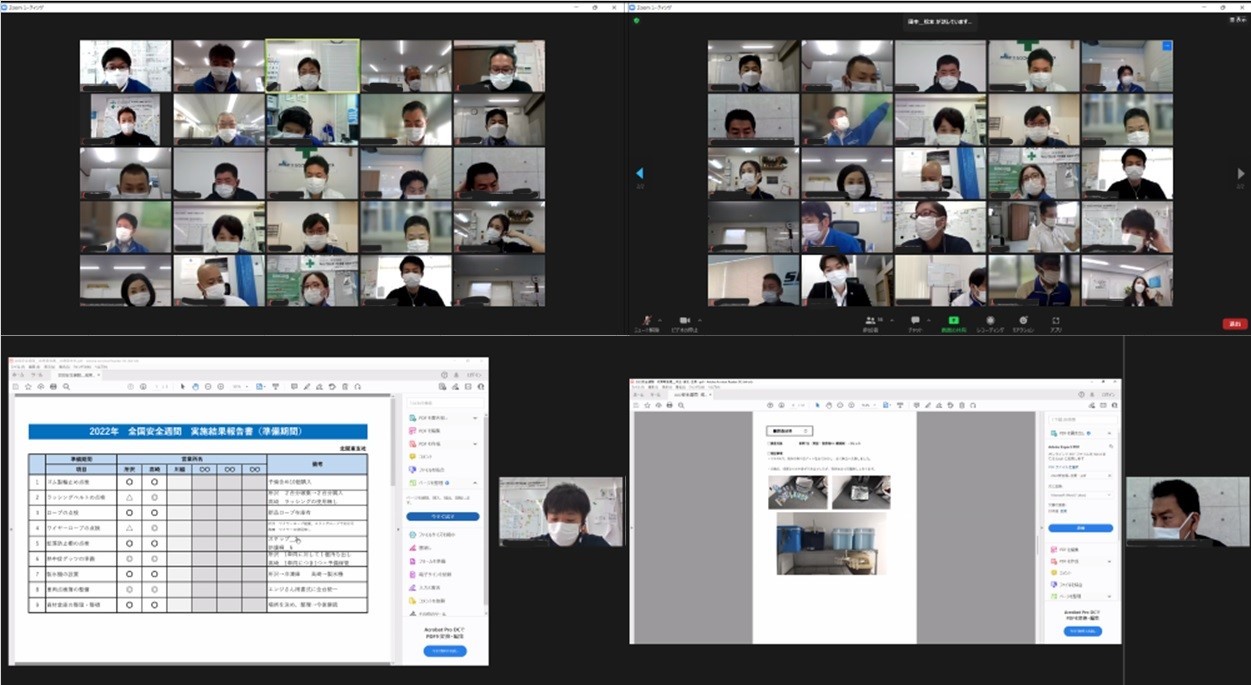Open Microsoft Word format dropdown in right Acrobat
1251x685 pixels.
(x=1080, y=495)
